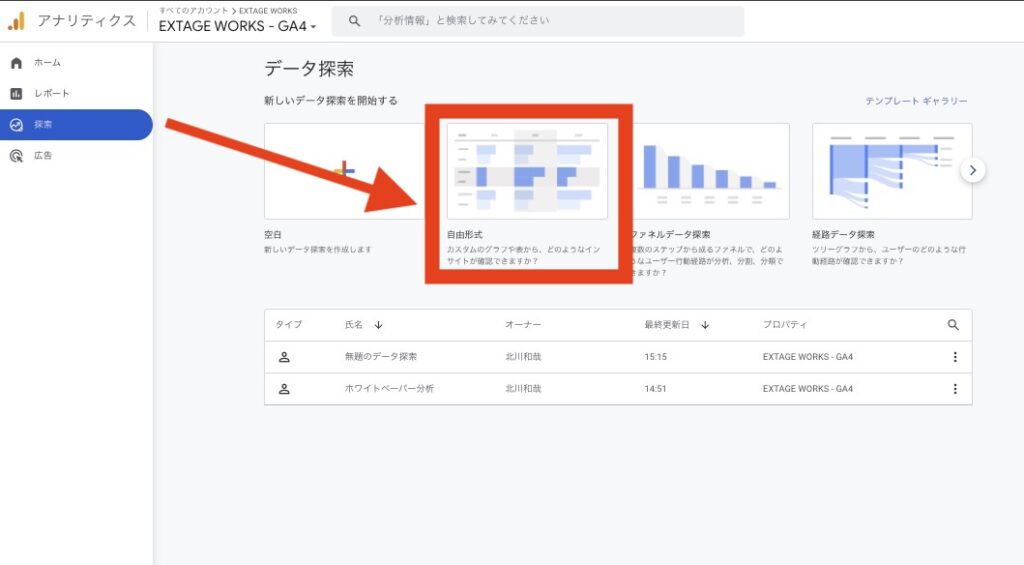The height and width of the screenshot is (565, 1024).
Task: Sort by 氏名 using its arrow icon
Action: [378, 325]
